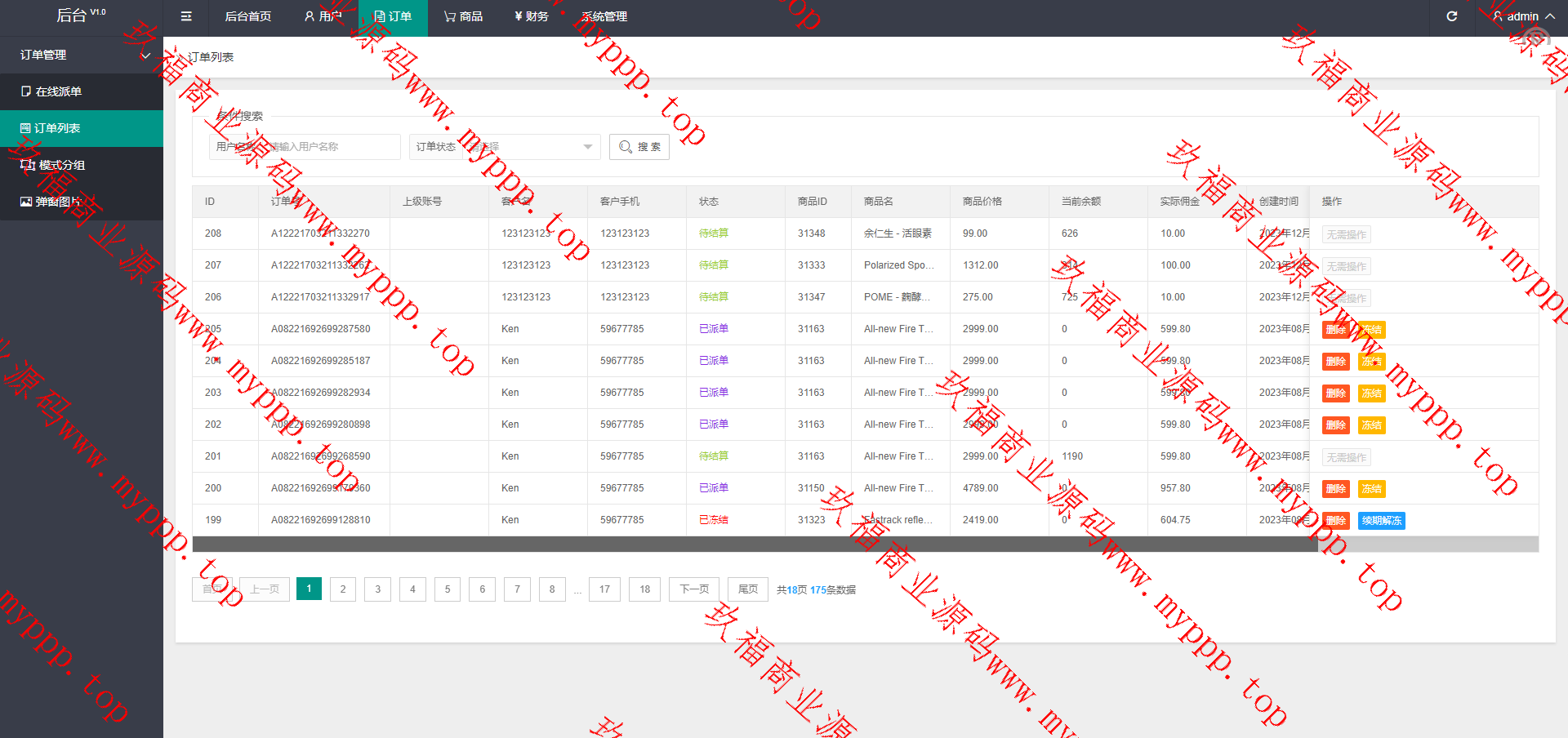Switch to the 订单 top tab
The image size is (1568, 738).
(393, 16)
